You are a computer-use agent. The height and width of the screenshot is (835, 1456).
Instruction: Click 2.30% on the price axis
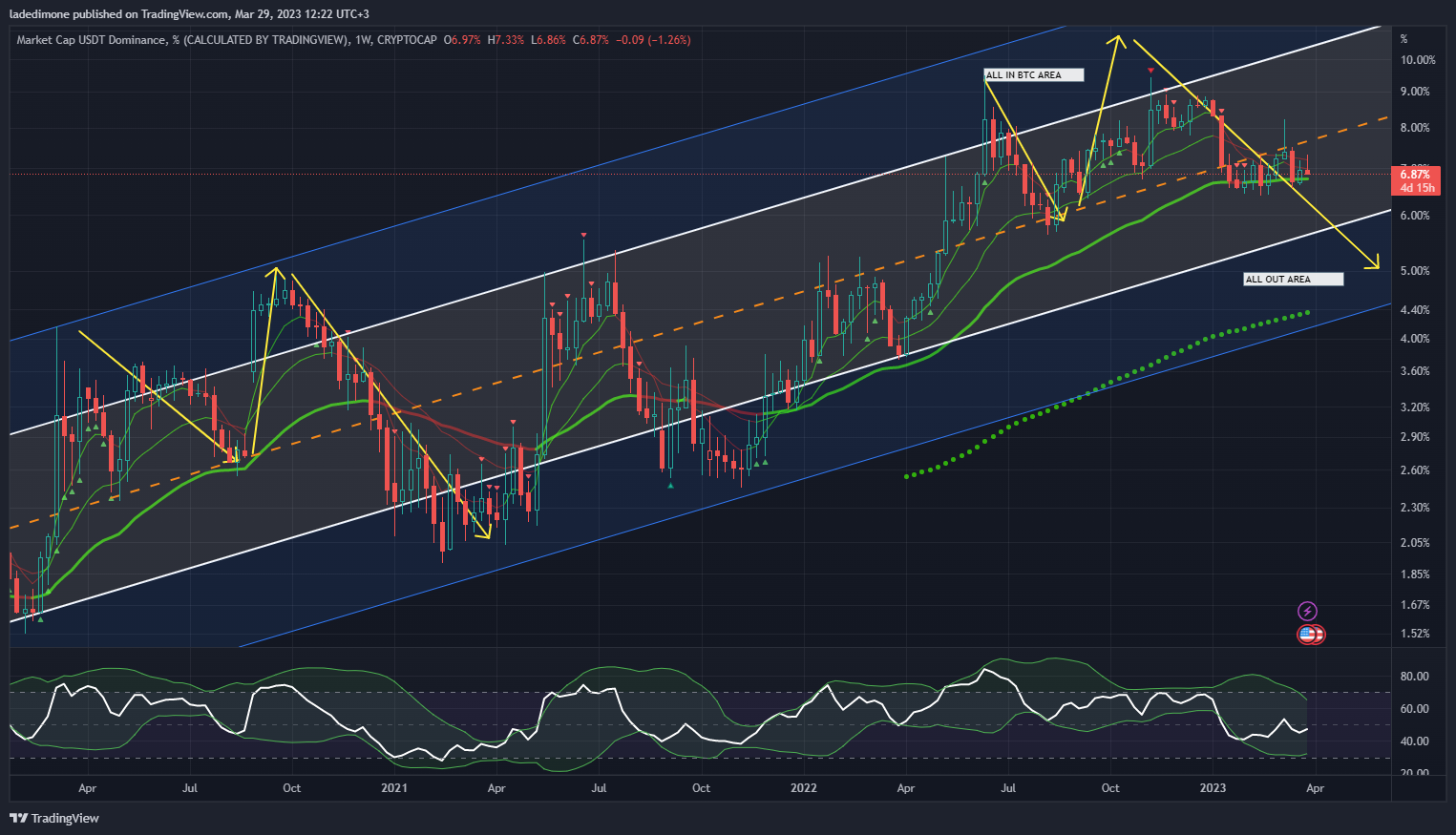click(1414, 508)
